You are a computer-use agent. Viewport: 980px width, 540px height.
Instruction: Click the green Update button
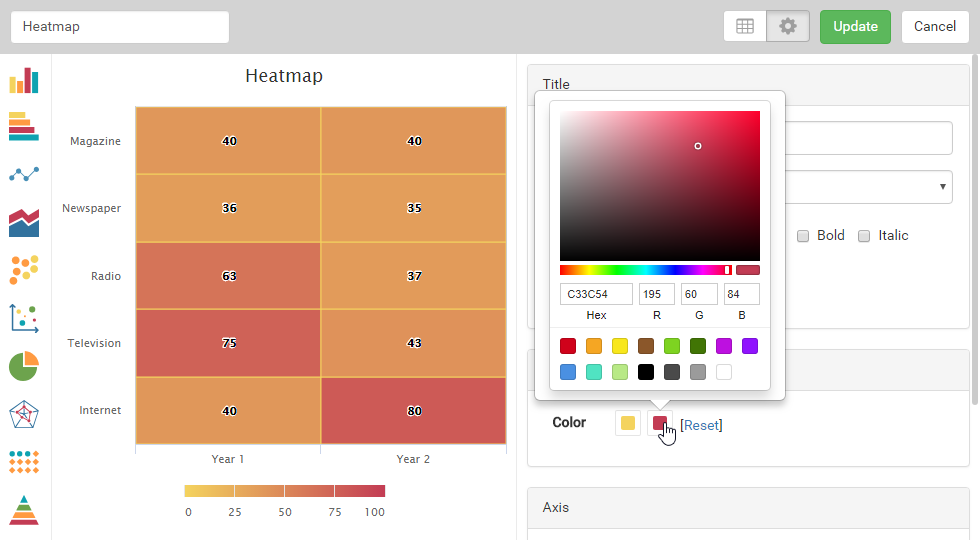(855, 27)
